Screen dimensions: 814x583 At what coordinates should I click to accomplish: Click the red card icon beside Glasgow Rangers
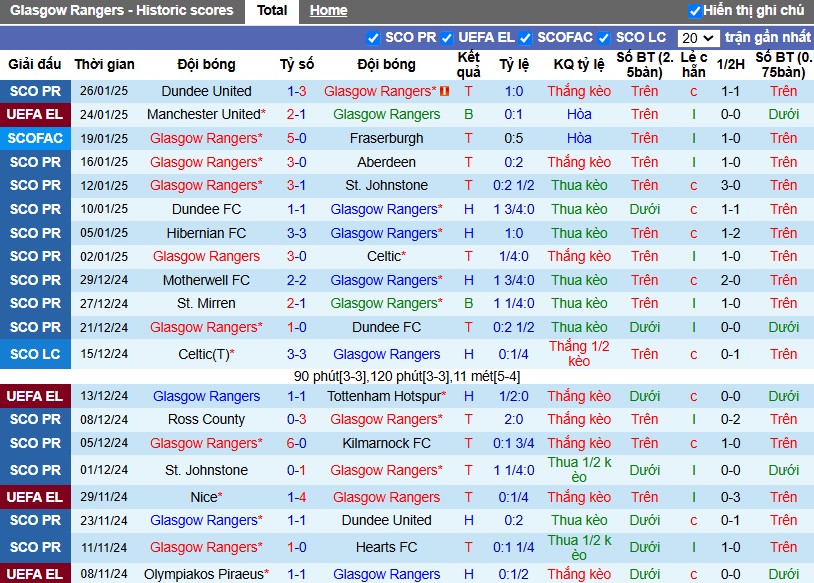(444, 91)
